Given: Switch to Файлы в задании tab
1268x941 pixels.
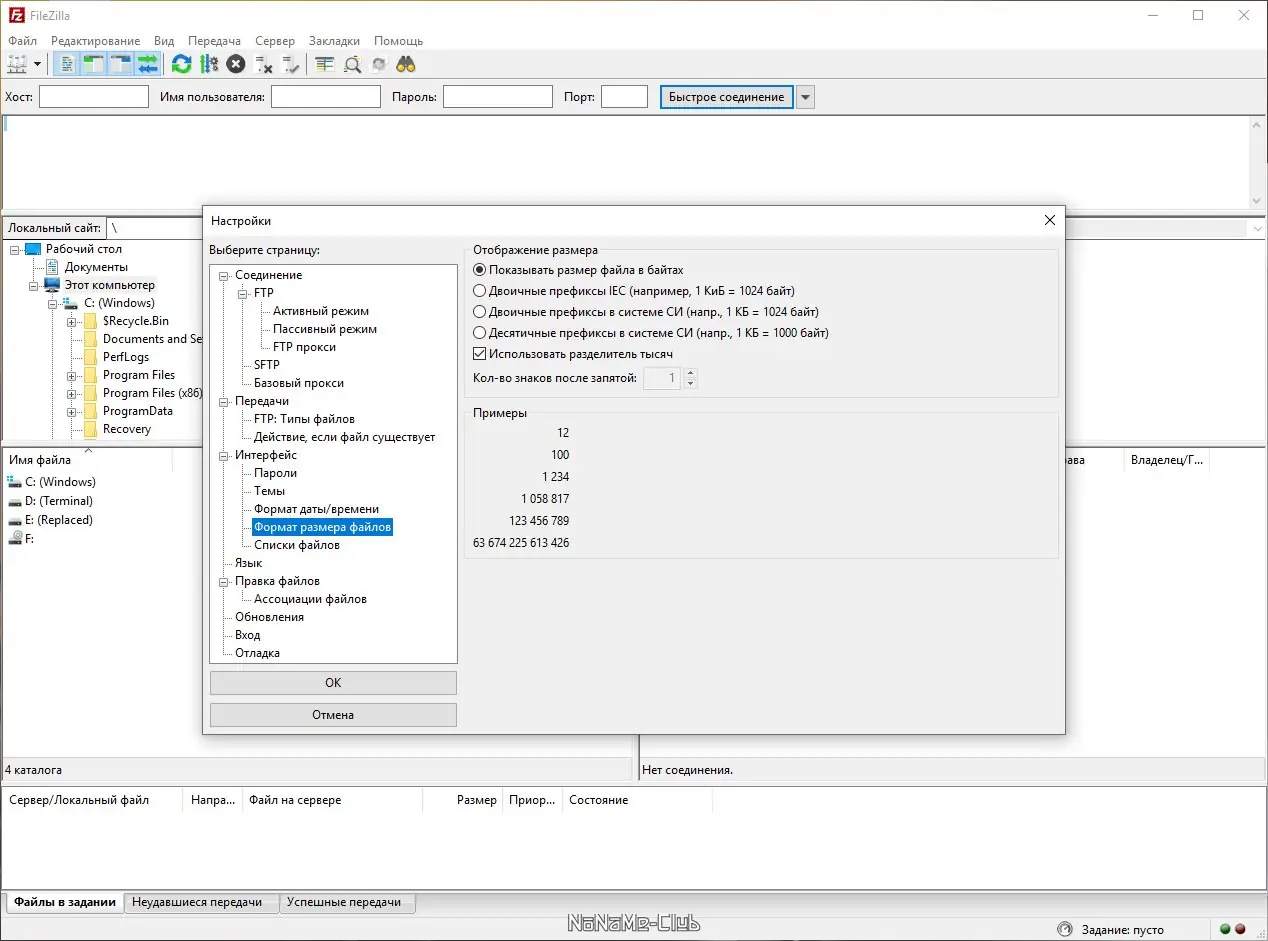Looking at the screenshot, I should [64, 902].
